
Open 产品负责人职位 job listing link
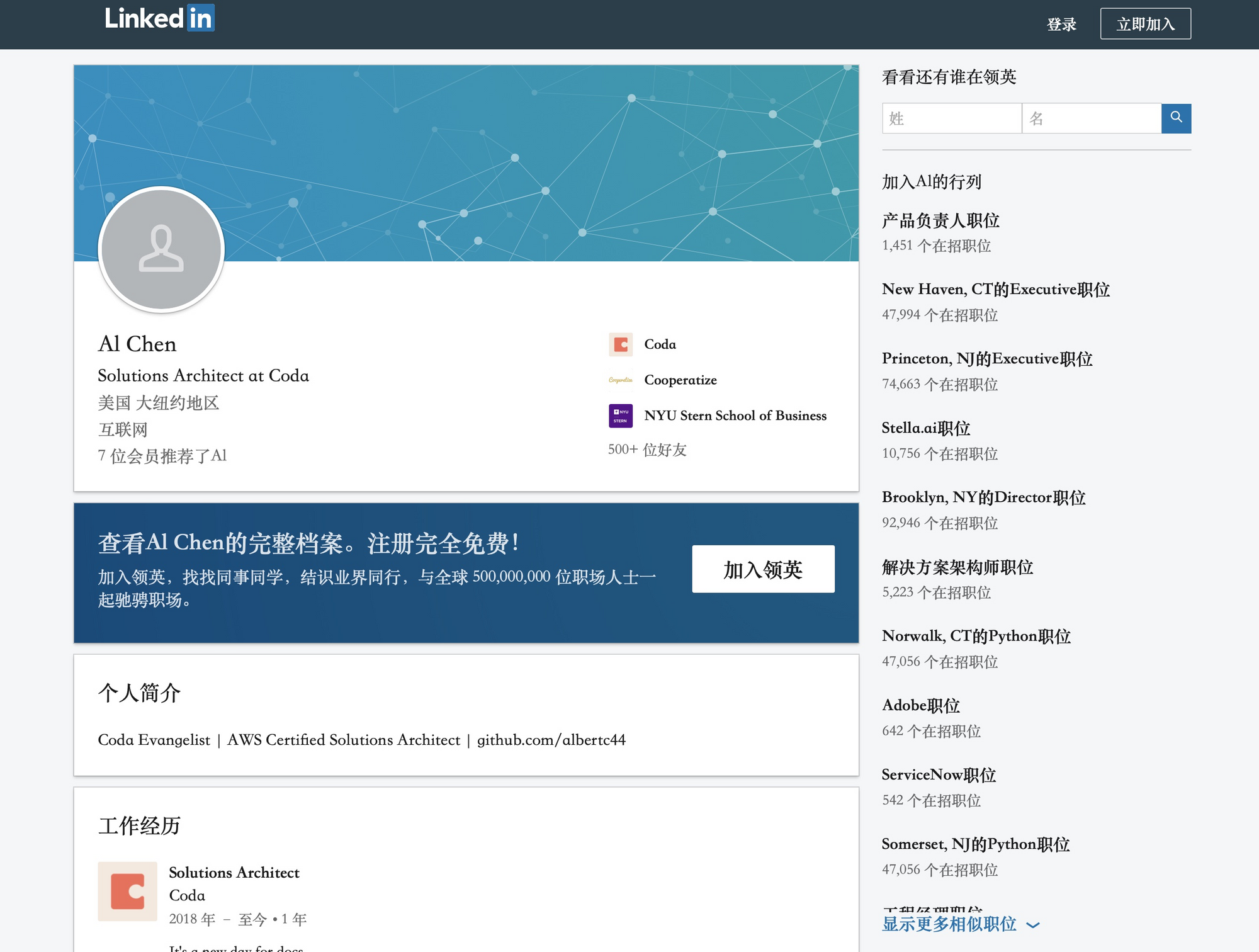click(940, 220)
